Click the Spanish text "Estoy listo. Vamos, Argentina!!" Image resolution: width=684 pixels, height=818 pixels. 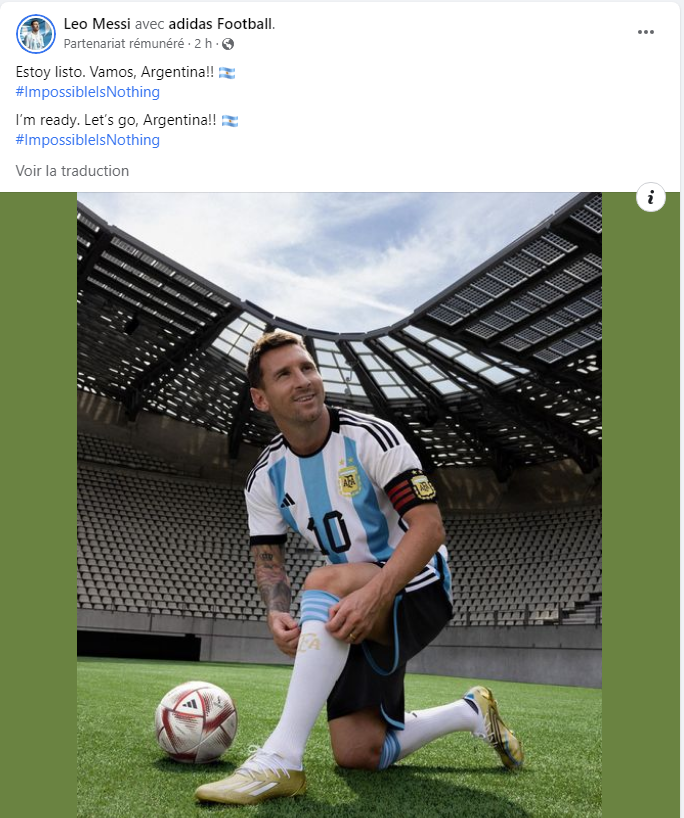115,72
